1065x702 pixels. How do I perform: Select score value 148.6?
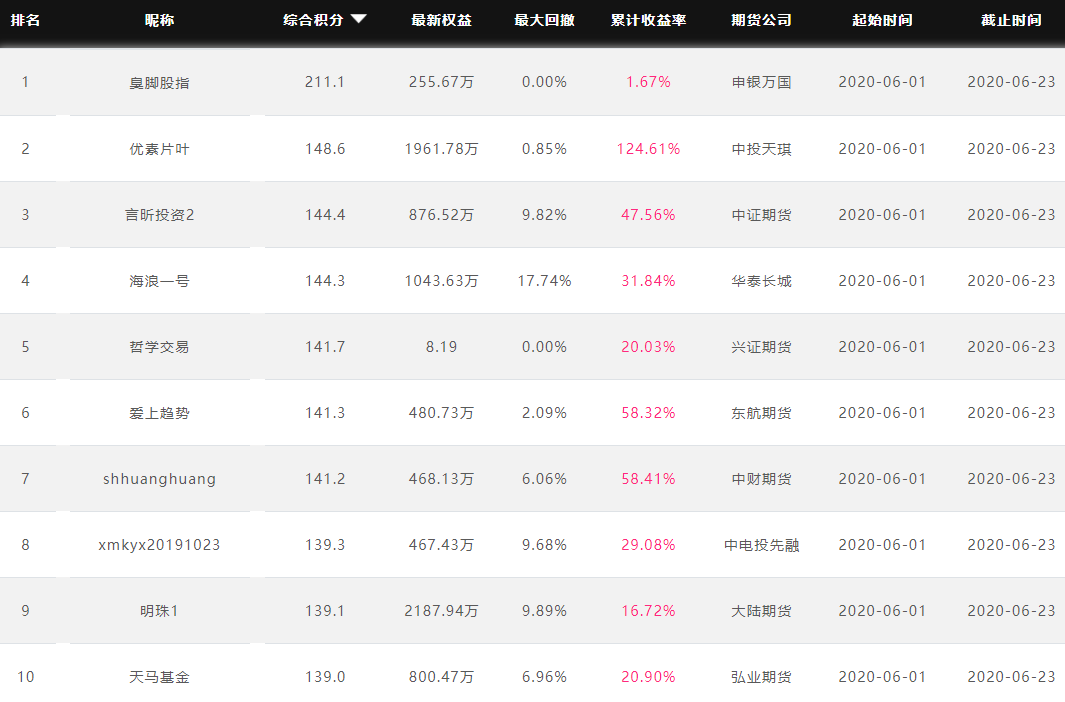click(x=325, y=149)
